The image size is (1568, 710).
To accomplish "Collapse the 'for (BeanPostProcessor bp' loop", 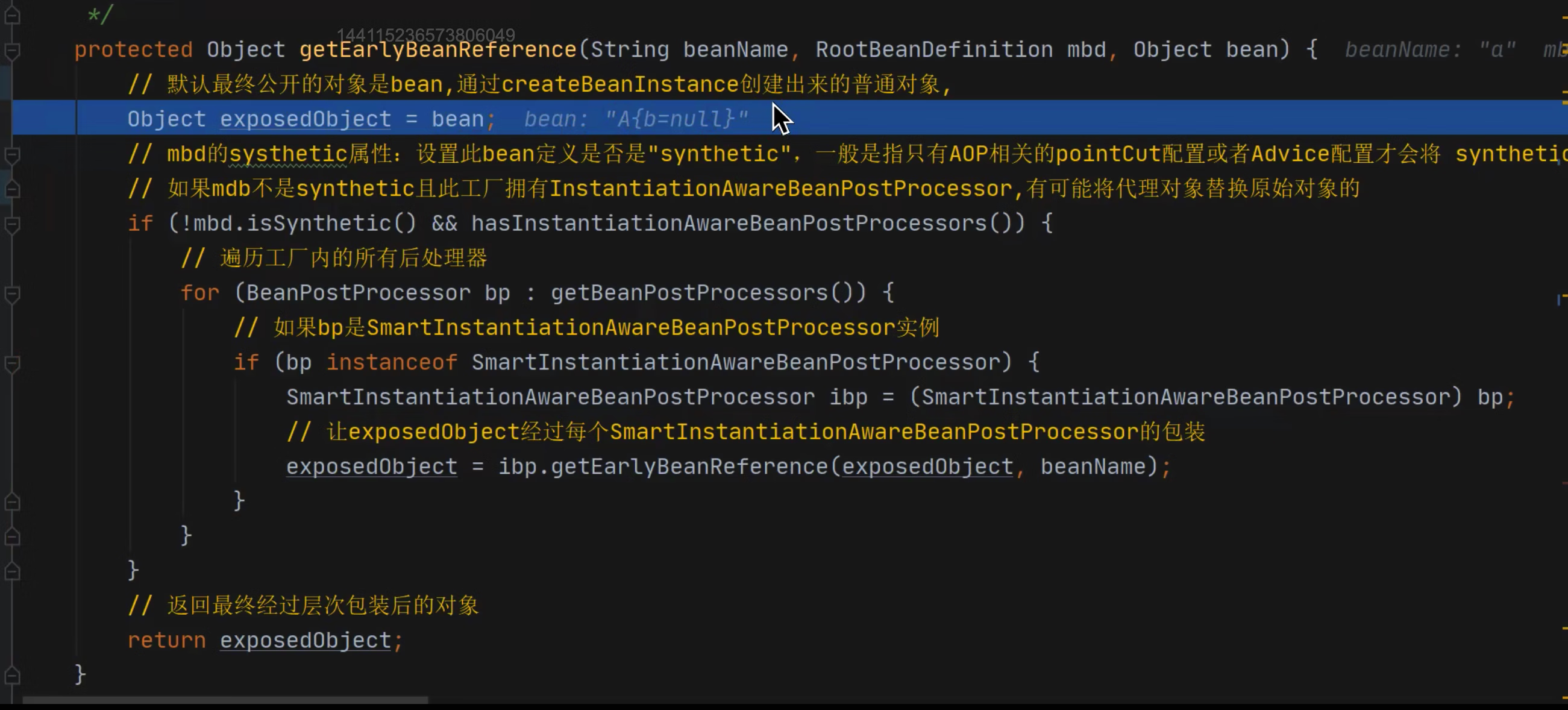I will click(11, 294).
